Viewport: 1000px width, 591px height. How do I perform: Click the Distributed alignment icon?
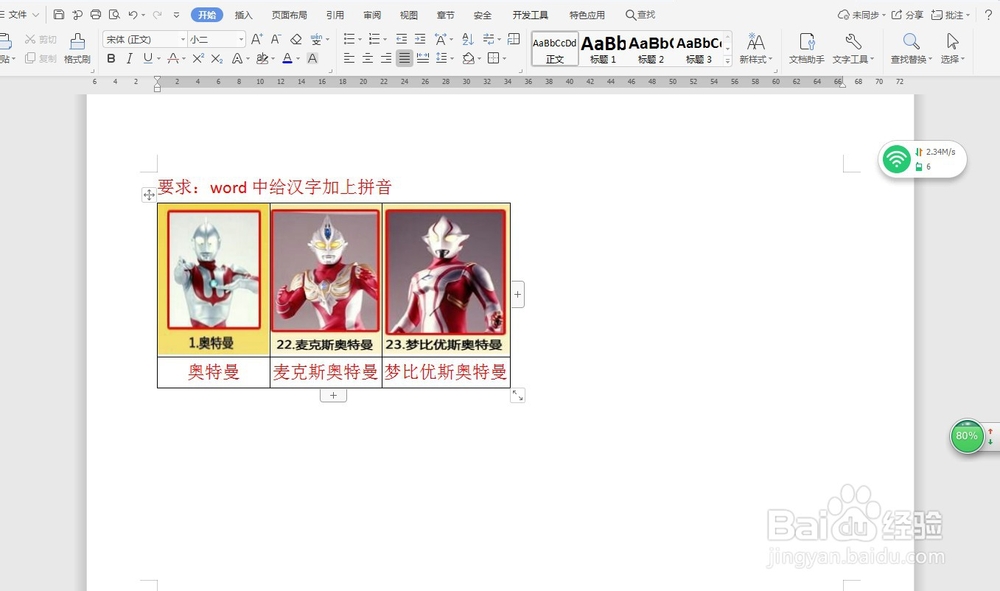(423, 59)
